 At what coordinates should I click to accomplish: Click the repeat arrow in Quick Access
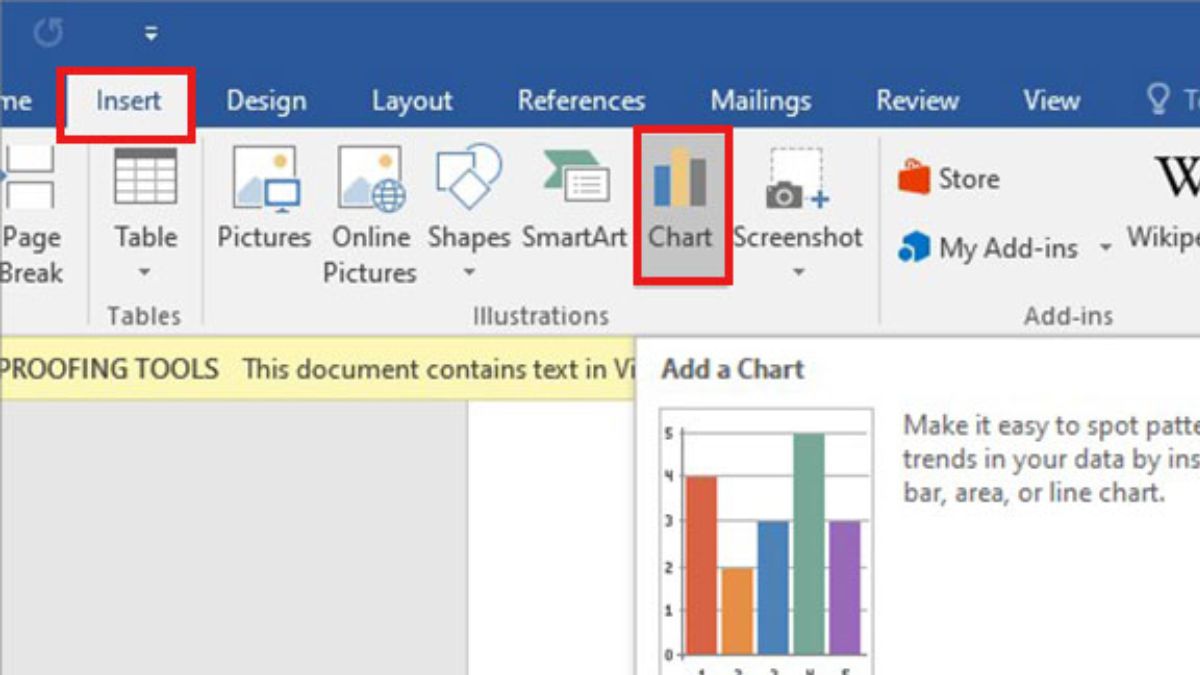tap(48, 34)
